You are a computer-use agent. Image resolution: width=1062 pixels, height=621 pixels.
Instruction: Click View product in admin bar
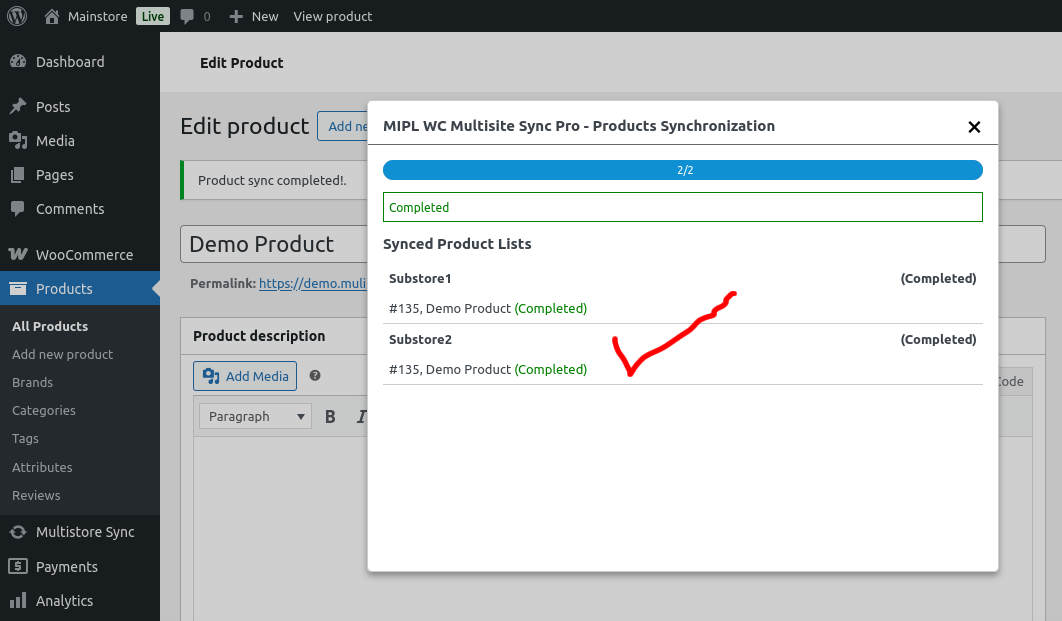[333, 16]
